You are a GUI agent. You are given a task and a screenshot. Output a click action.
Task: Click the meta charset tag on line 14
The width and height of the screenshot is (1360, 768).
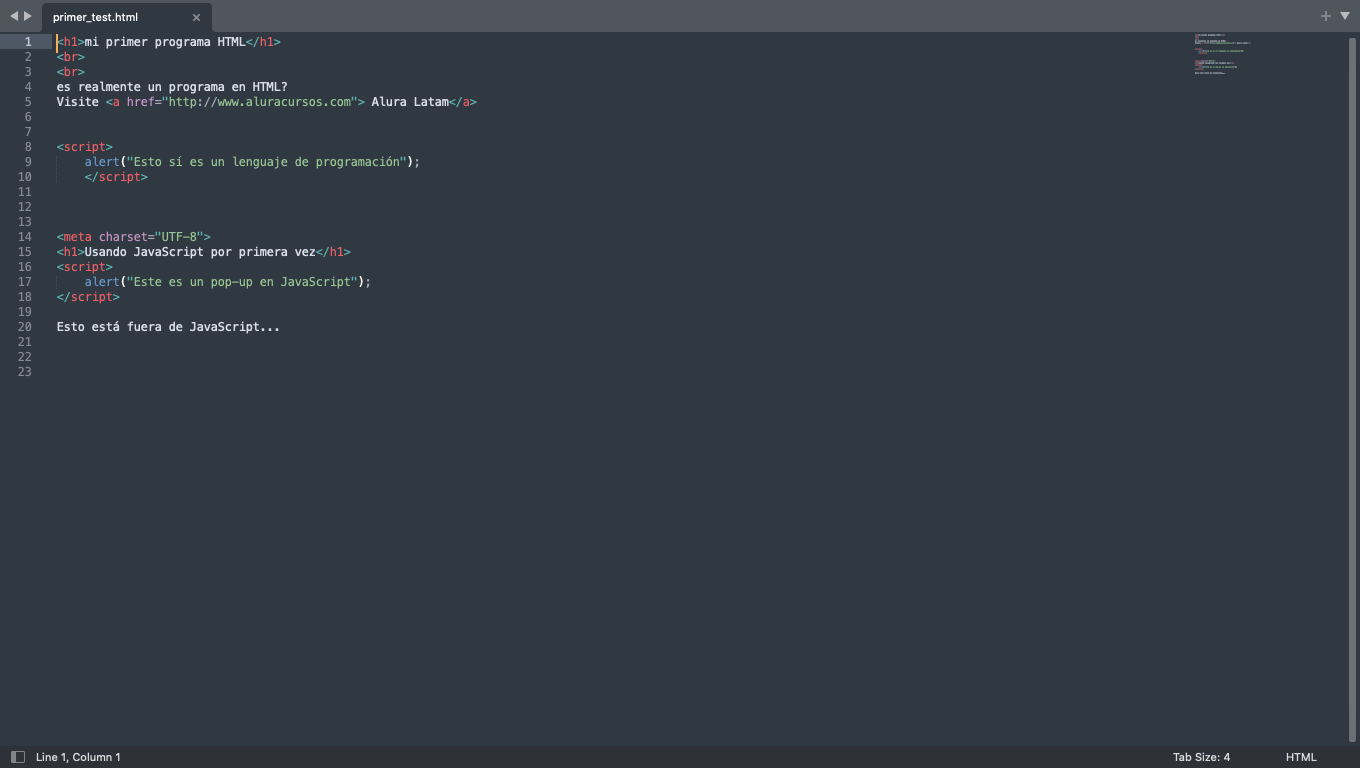tap(134, 237)
